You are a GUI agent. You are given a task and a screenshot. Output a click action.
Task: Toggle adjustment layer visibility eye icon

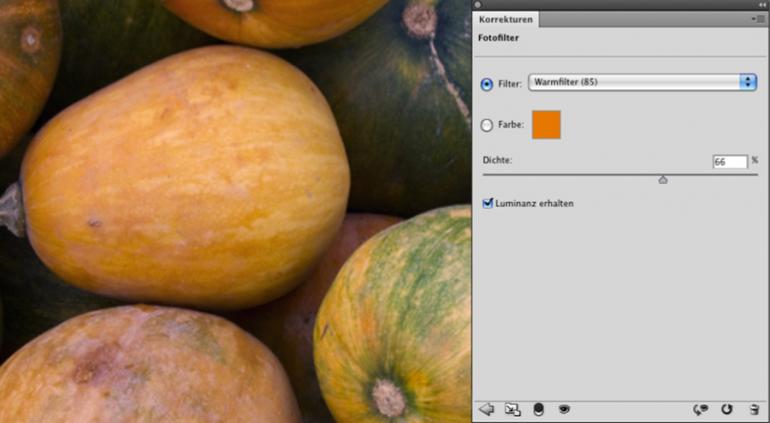564,409
